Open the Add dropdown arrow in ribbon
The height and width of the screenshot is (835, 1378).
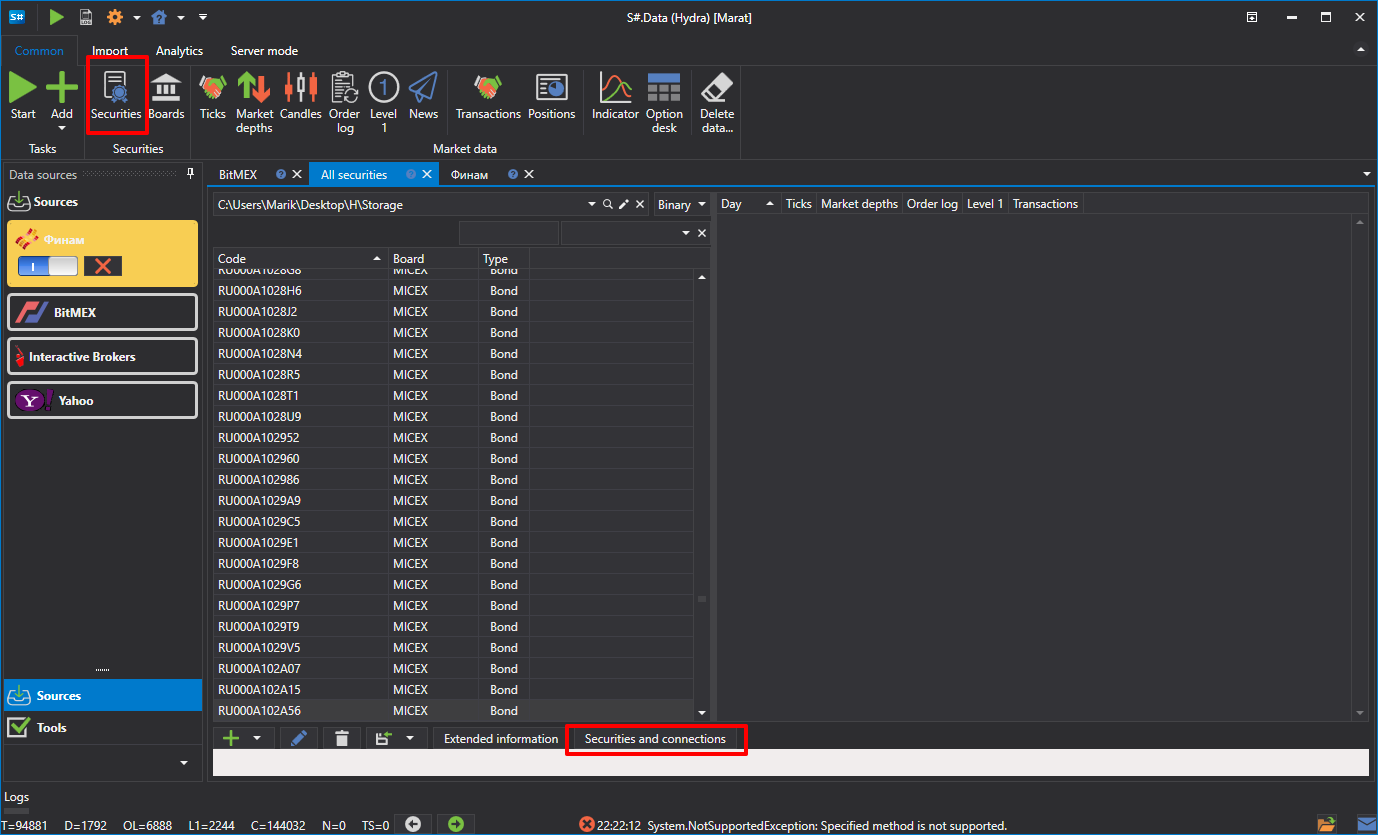62,128
